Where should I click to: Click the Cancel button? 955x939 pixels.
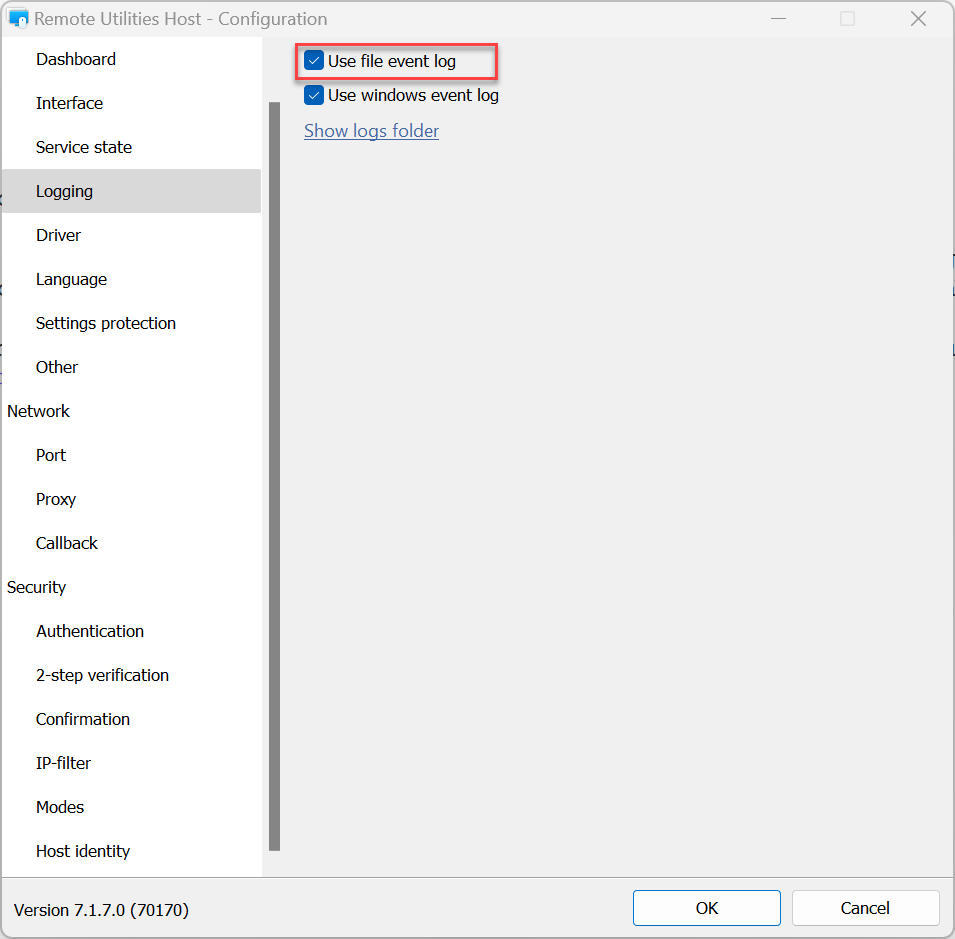865,908
